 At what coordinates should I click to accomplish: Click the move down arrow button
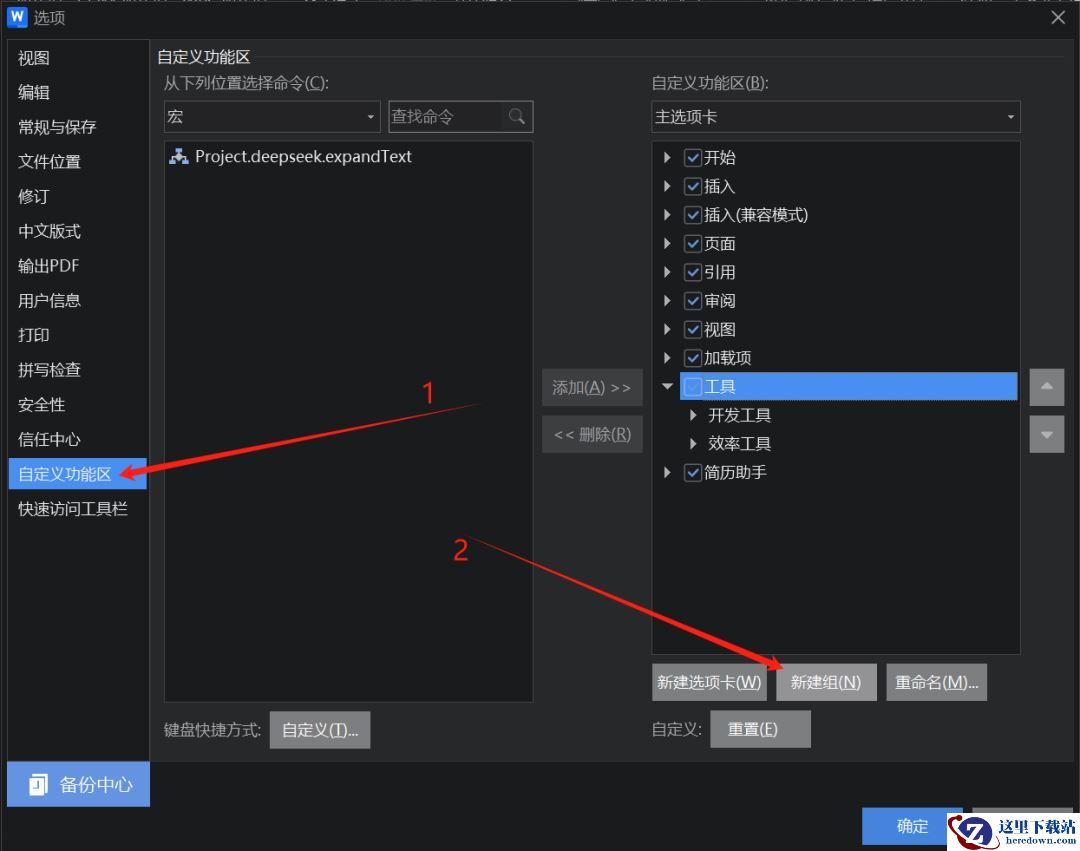(x=1046, y=435)
